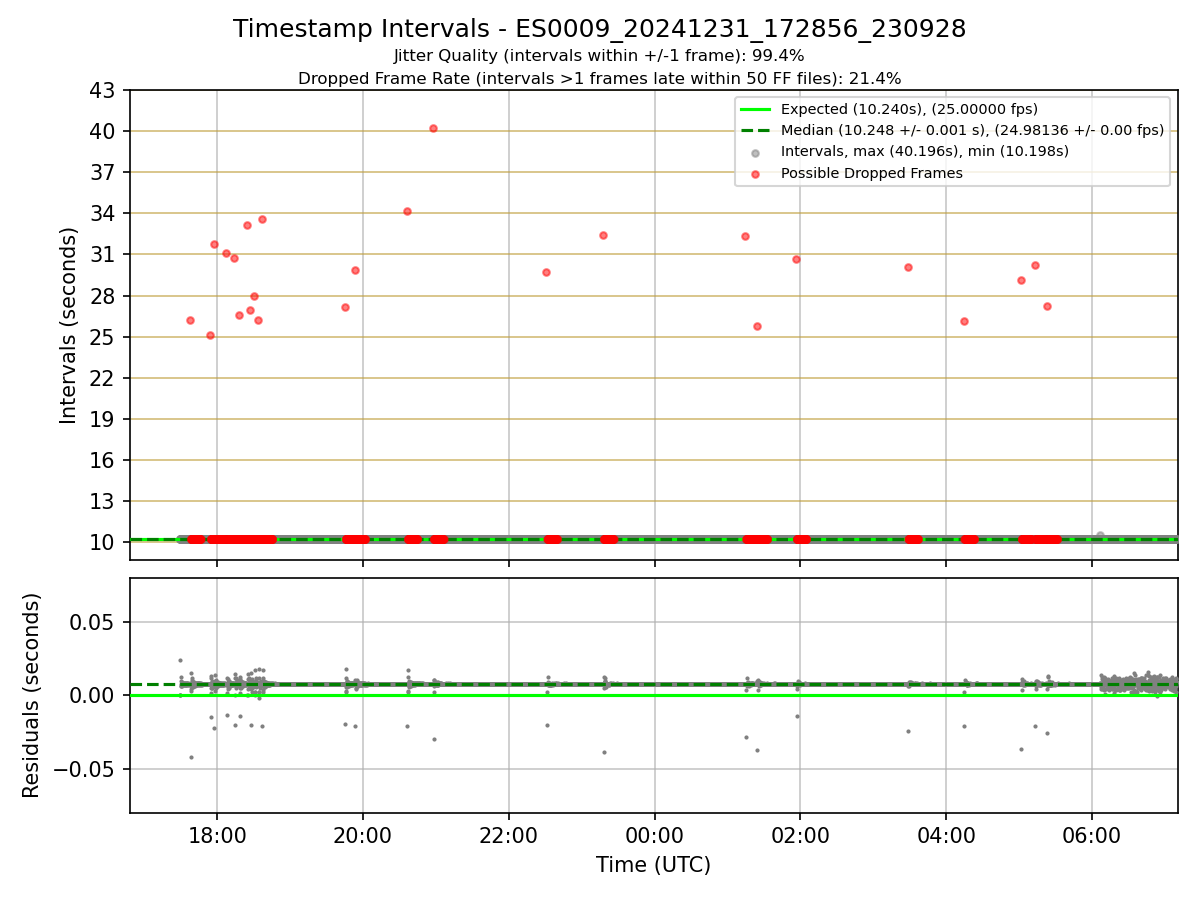This screenshot has width=1200, height=900.
Task: Click the 'Time (UTC)' x-axis label
Action: (653, 865)
